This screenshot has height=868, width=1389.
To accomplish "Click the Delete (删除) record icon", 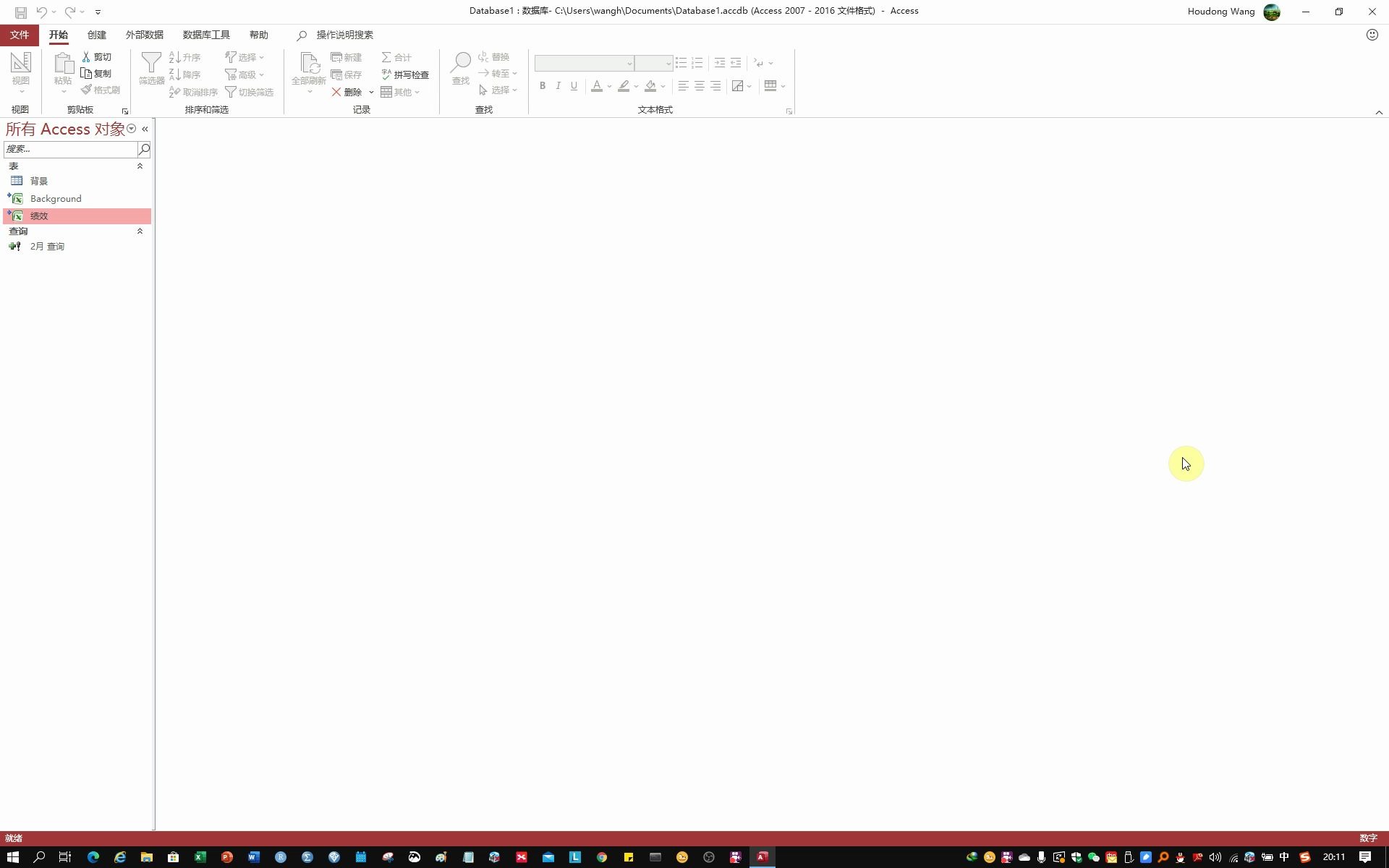I will 336,92.
